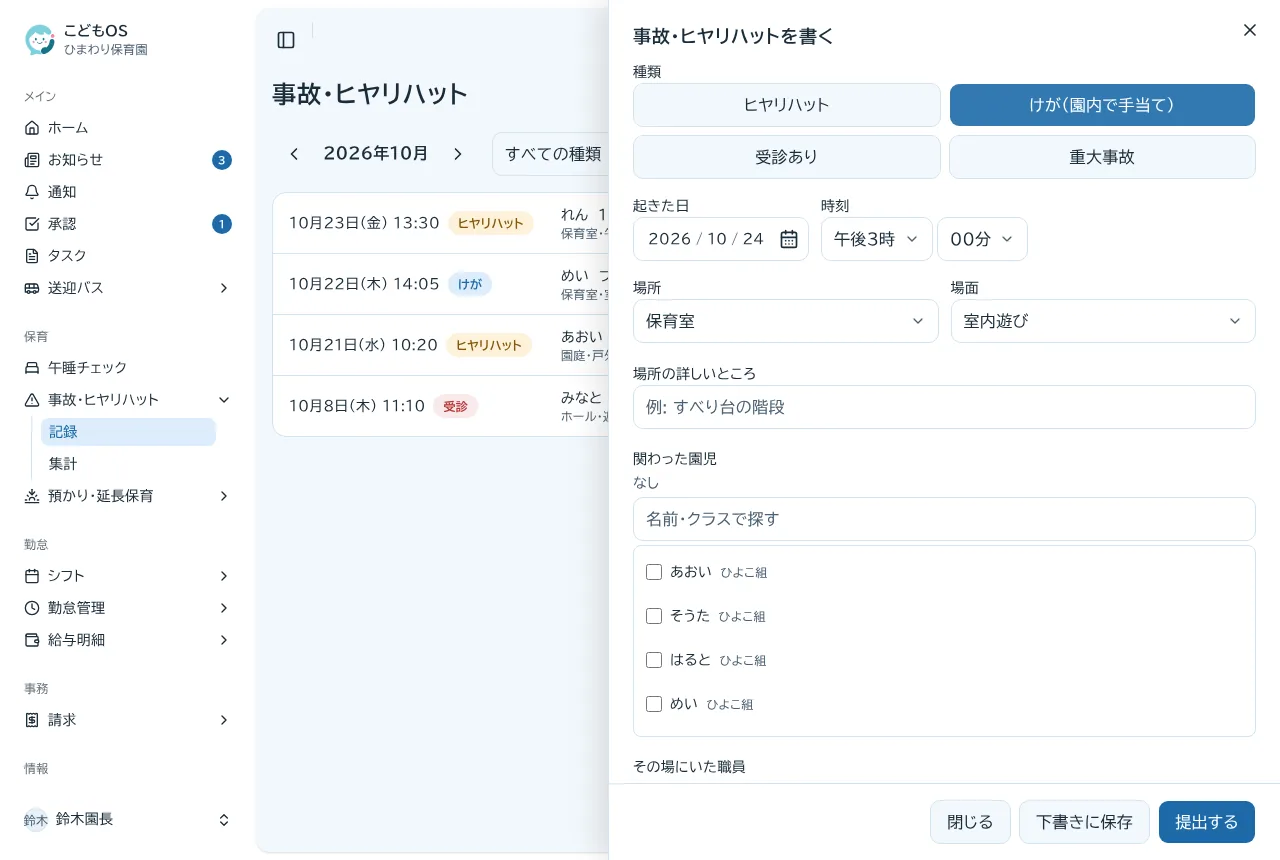Close the 事故・ヒヤリハットを書く panel

pos(1250,30)
